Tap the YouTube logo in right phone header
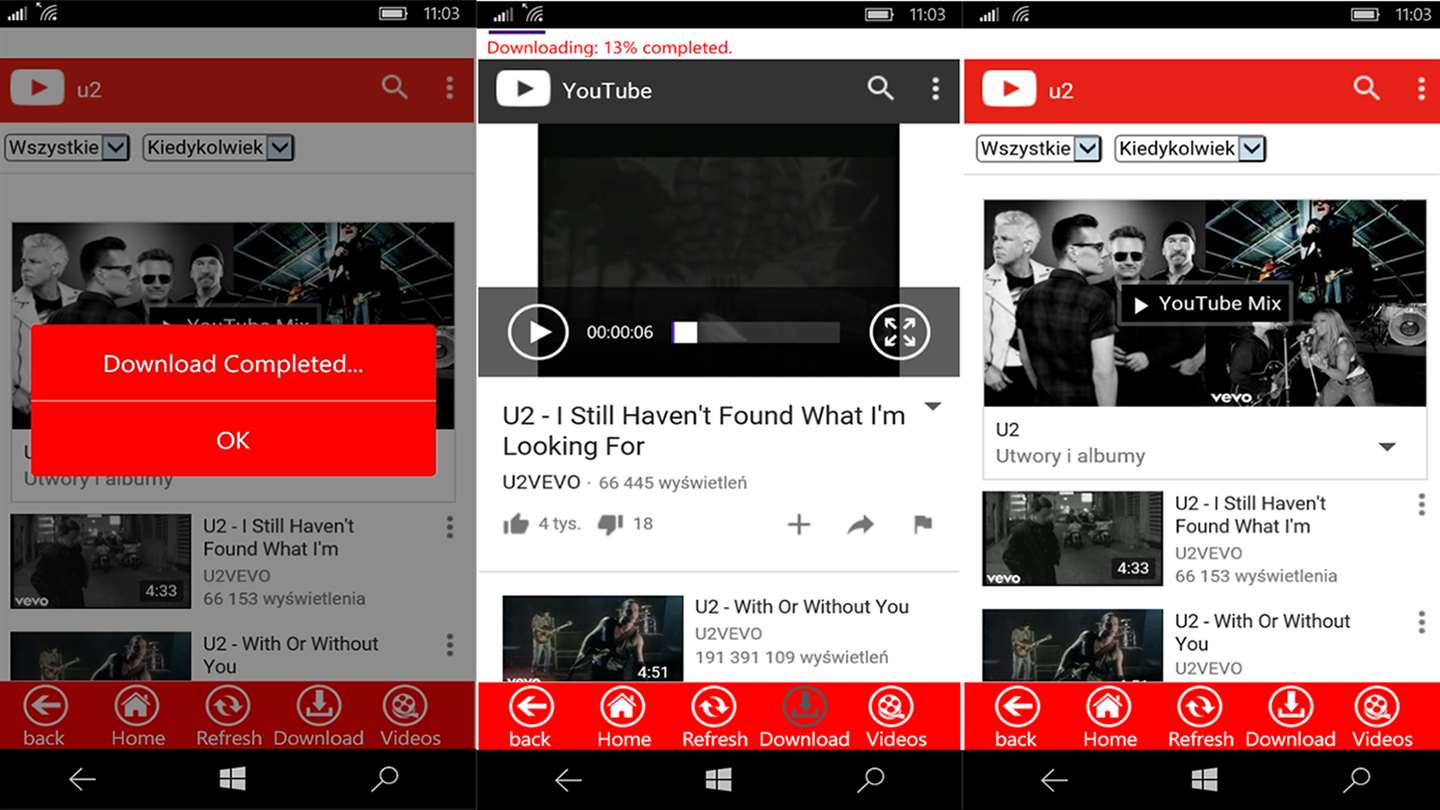Screen dimensions: 1440x810 1009,89
